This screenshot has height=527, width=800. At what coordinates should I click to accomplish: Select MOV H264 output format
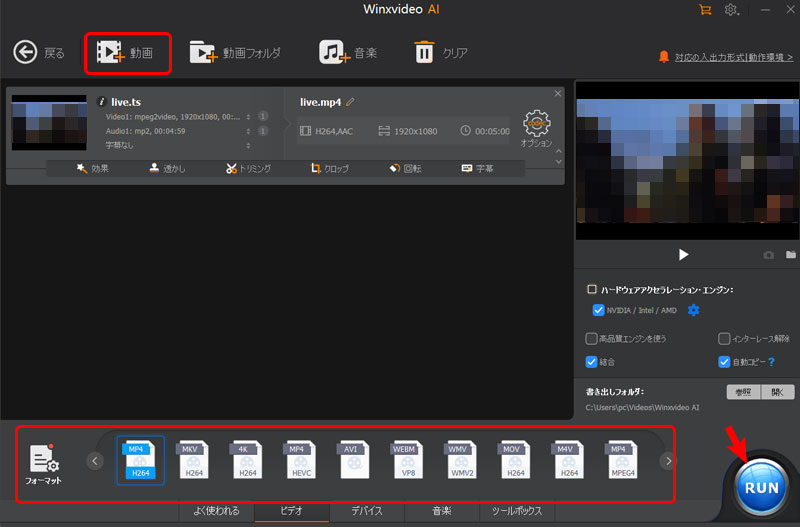point(515,461)
